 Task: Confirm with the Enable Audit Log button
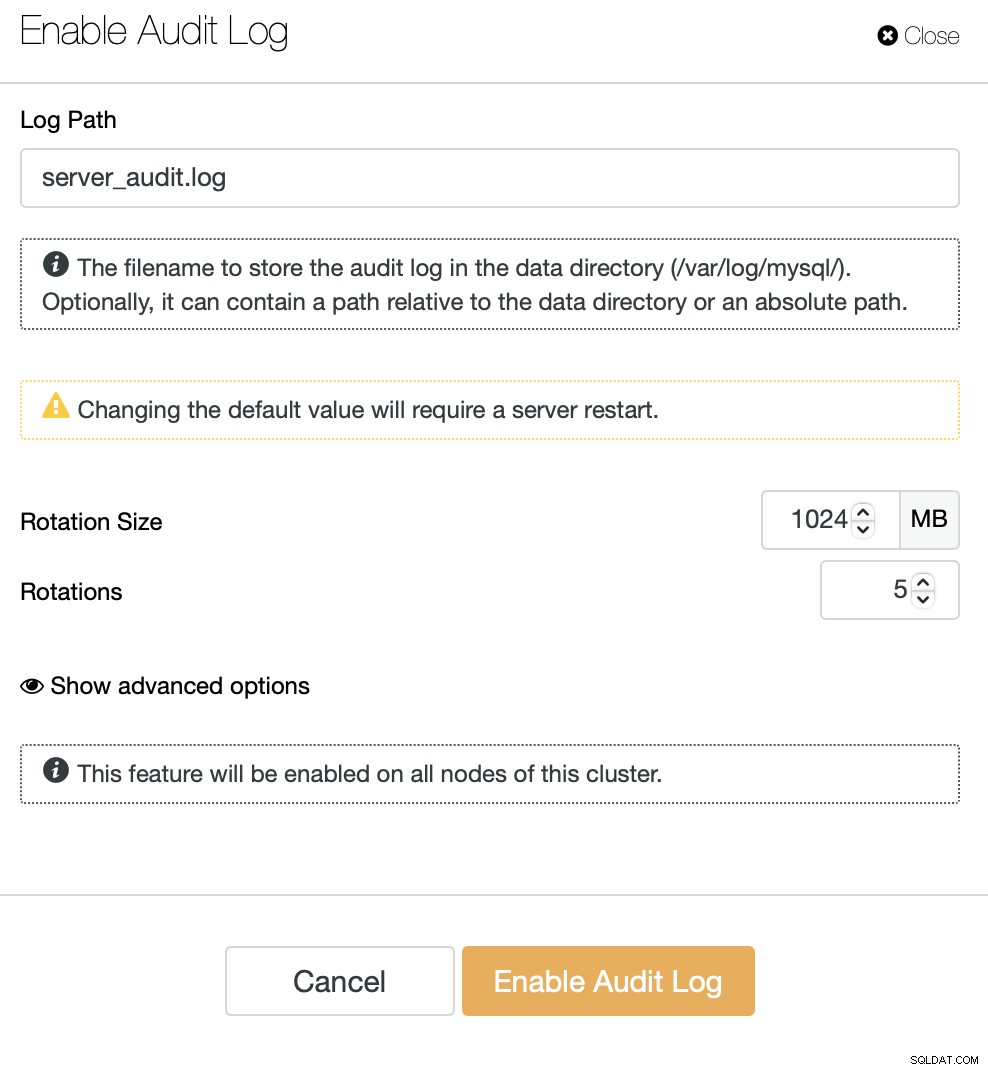point(609,981)
